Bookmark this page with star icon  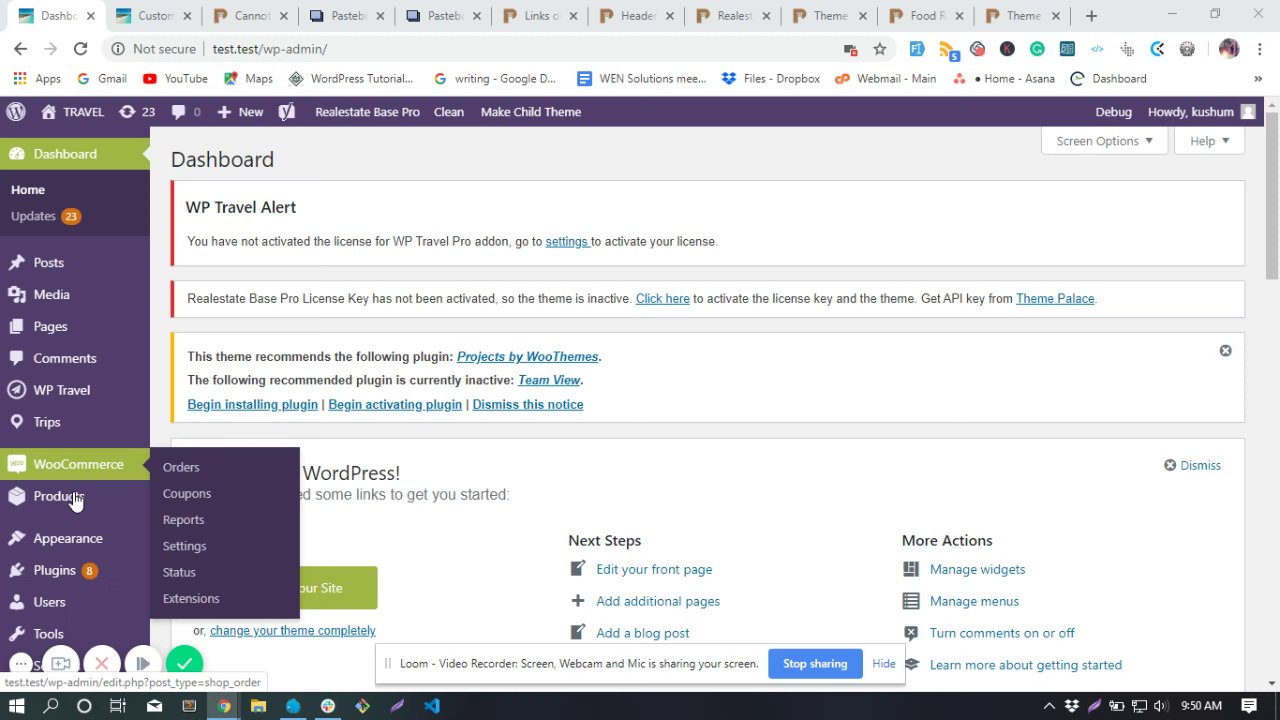(880, 49)
